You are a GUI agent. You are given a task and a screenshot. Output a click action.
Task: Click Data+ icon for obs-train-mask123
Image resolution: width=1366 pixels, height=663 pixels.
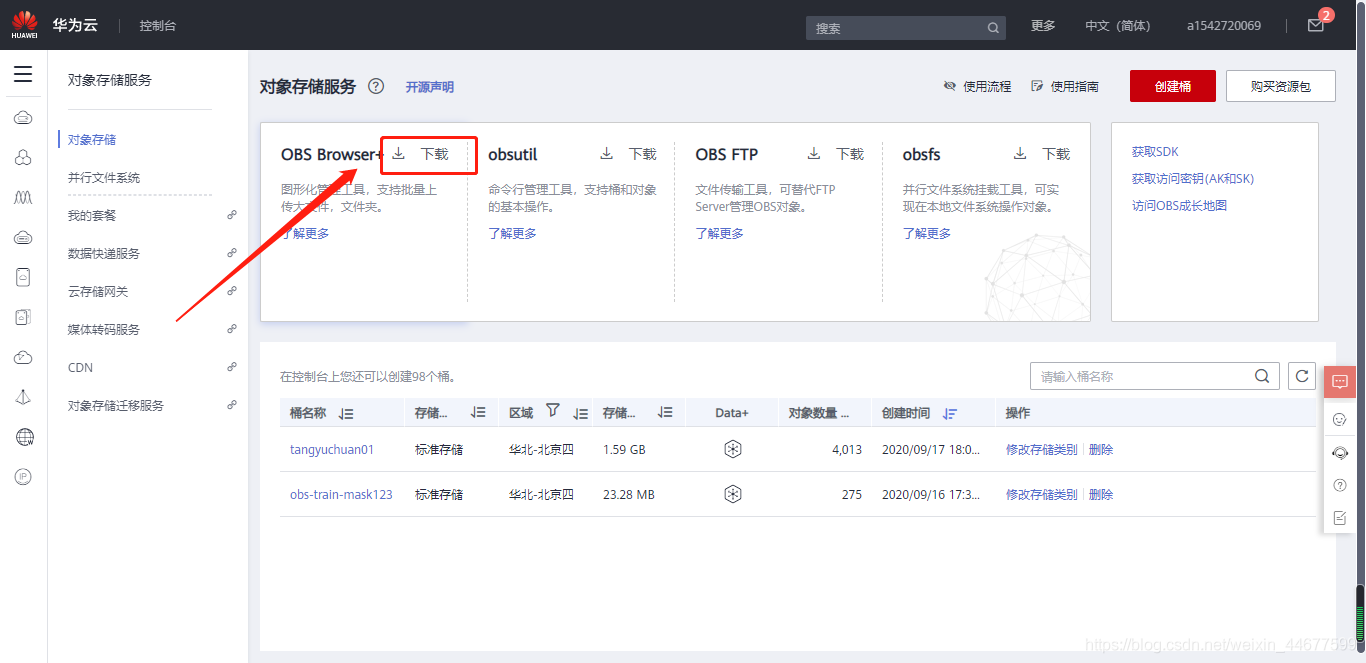point(733,494)
